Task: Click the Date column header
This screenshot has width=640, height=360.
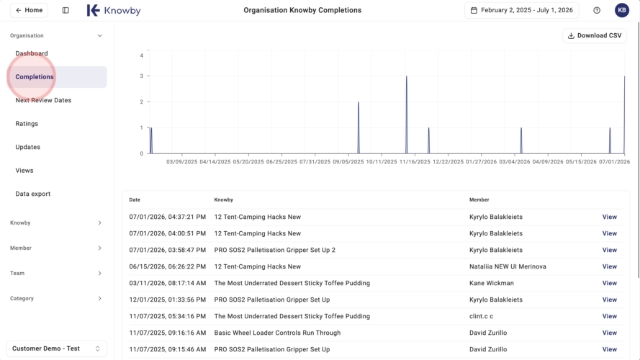Action: [x=135, y=200]
